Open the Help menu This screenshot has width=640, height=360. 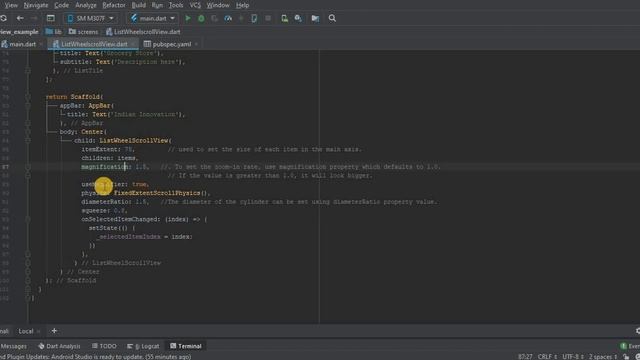click(x=242, y=5)
